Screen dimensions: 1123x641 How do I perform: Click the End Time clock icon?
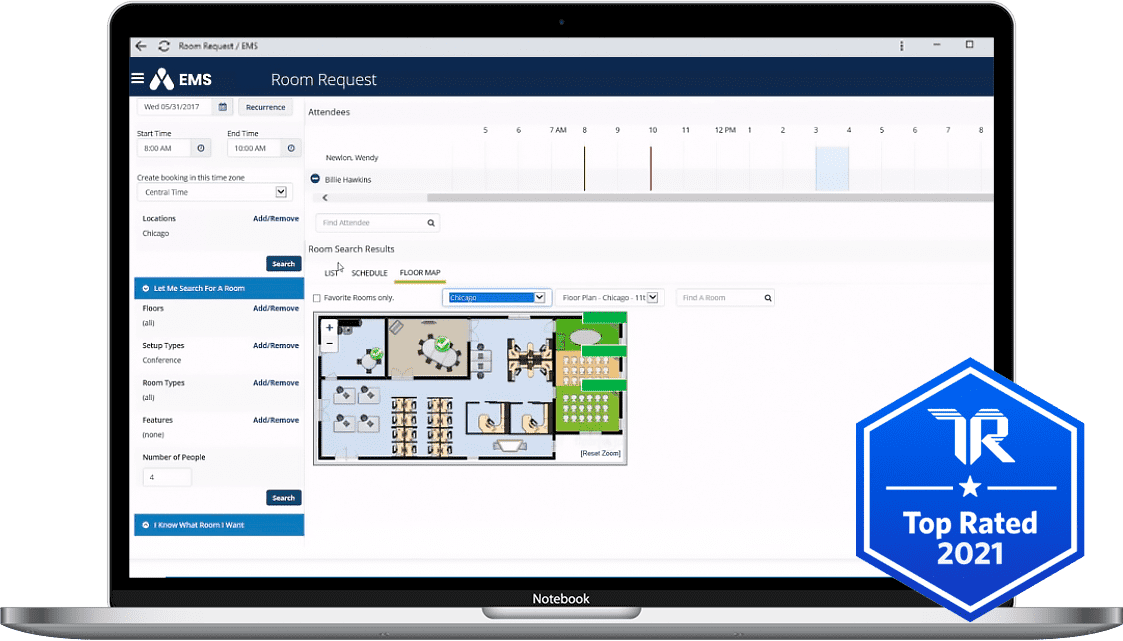pos(291,148)
